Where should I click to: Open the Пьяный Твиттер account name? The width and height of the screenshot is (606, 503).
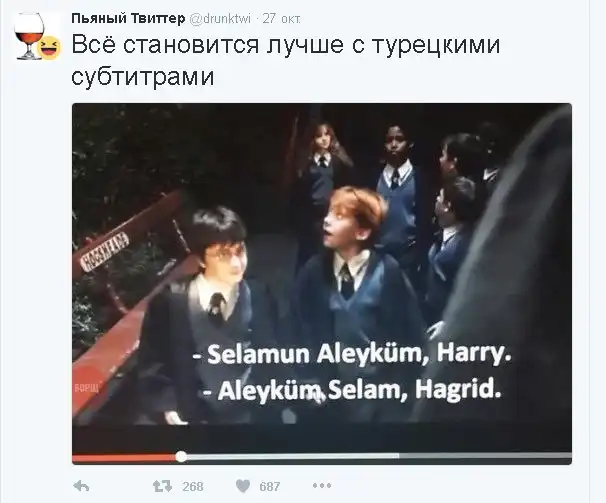tap(128, 18)
